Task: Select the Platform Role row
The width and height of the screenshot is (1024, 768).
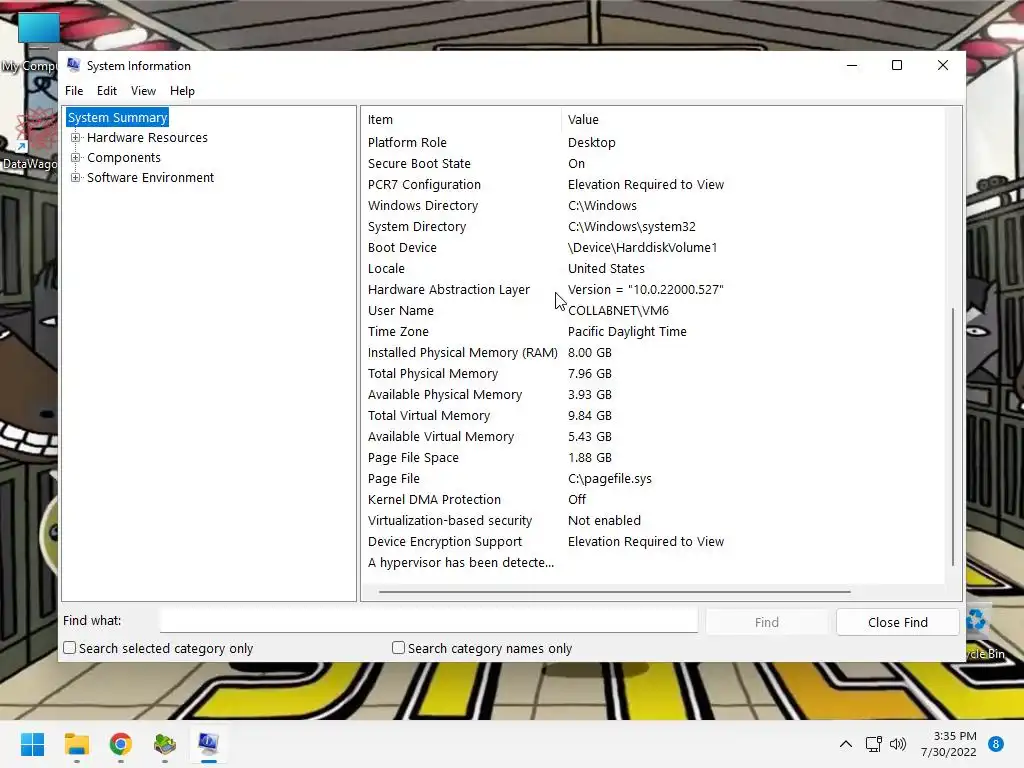Action: click(653, 142)
